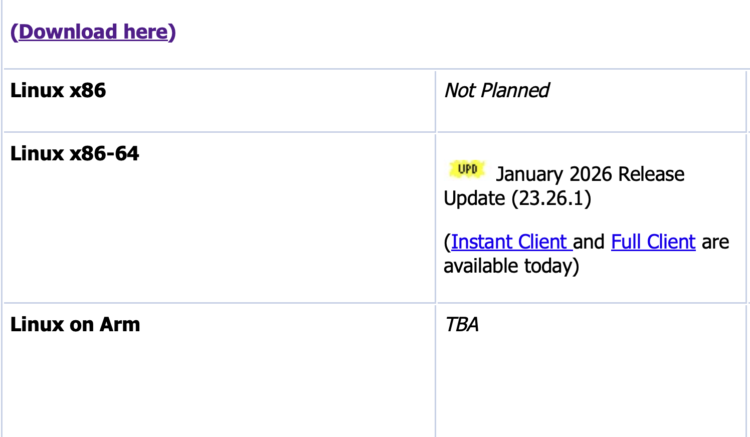
Task: Click the word "today" in availability note
Action: tap(551, 266)
